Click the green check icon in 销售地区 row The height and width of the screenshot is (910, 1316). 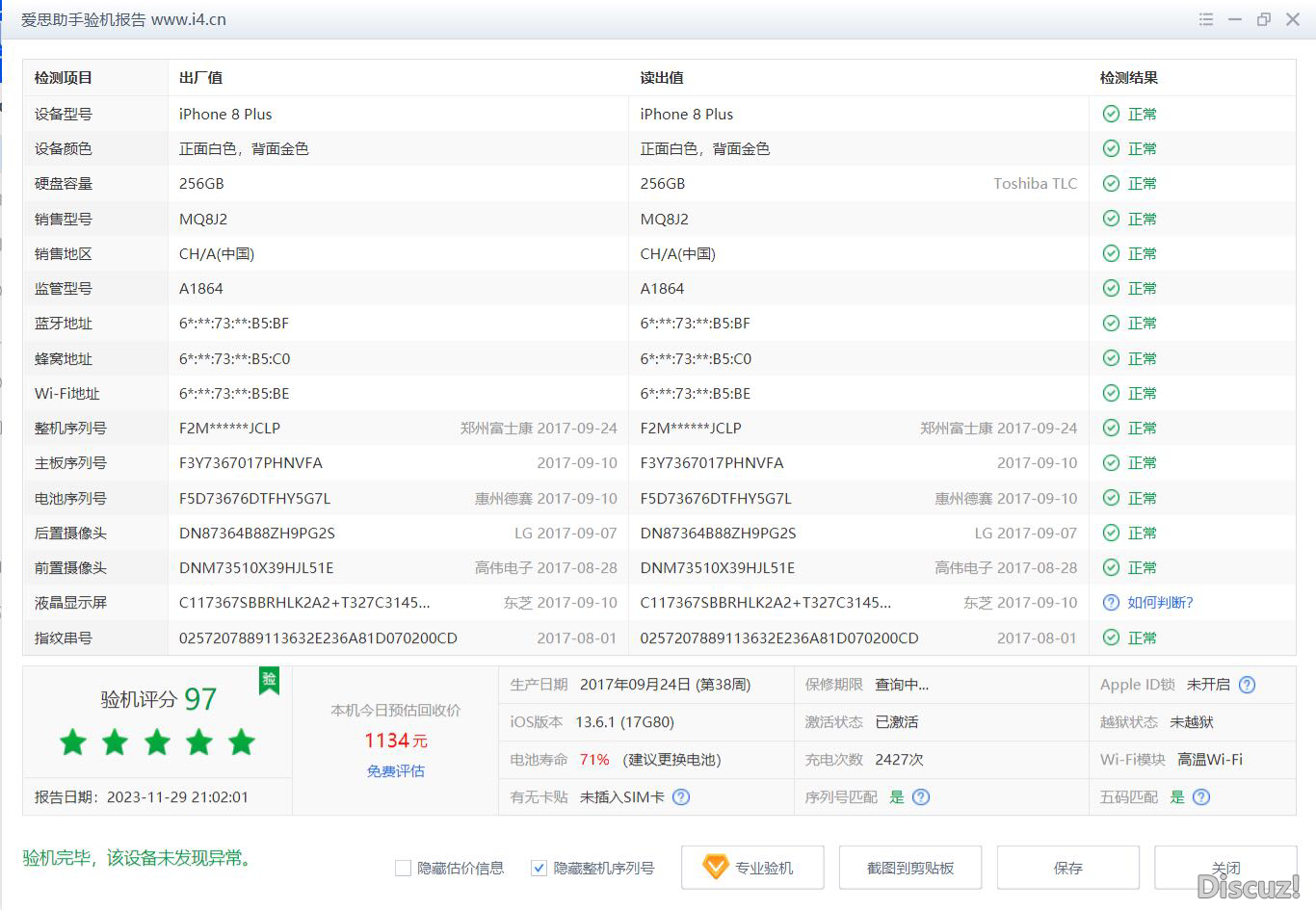(x=1111, y=253)
